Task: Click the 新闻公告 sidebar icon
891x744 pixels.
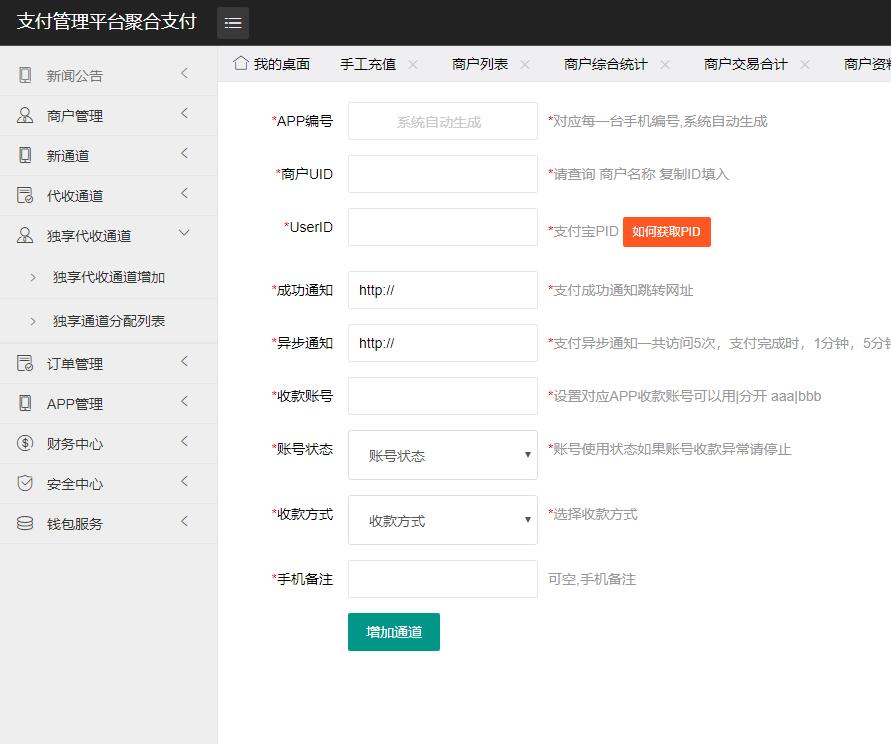Action: tap(25, 75)
